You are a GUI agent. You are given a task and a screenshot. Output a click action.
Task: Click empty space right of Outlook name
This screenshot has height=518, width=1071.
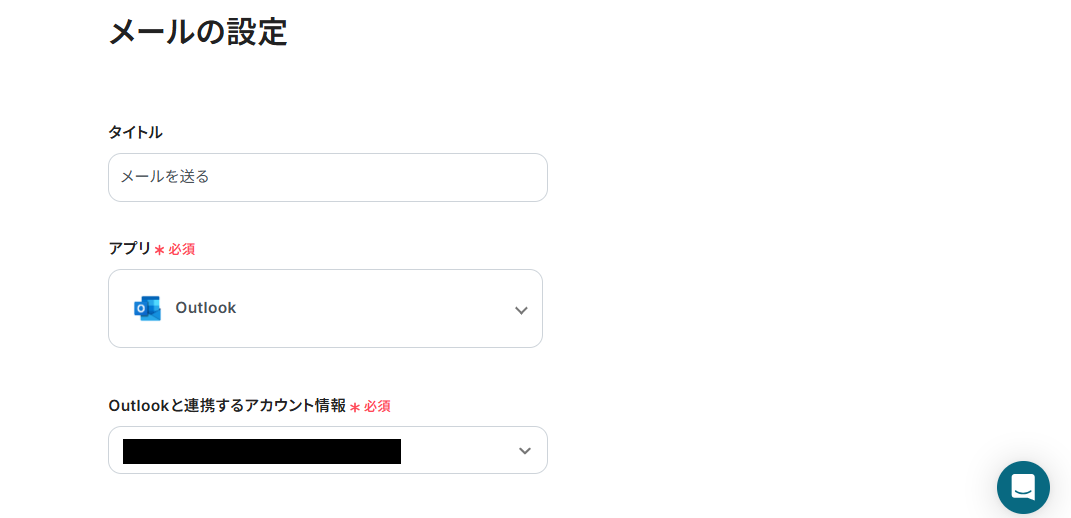click(x=380, y=308)
